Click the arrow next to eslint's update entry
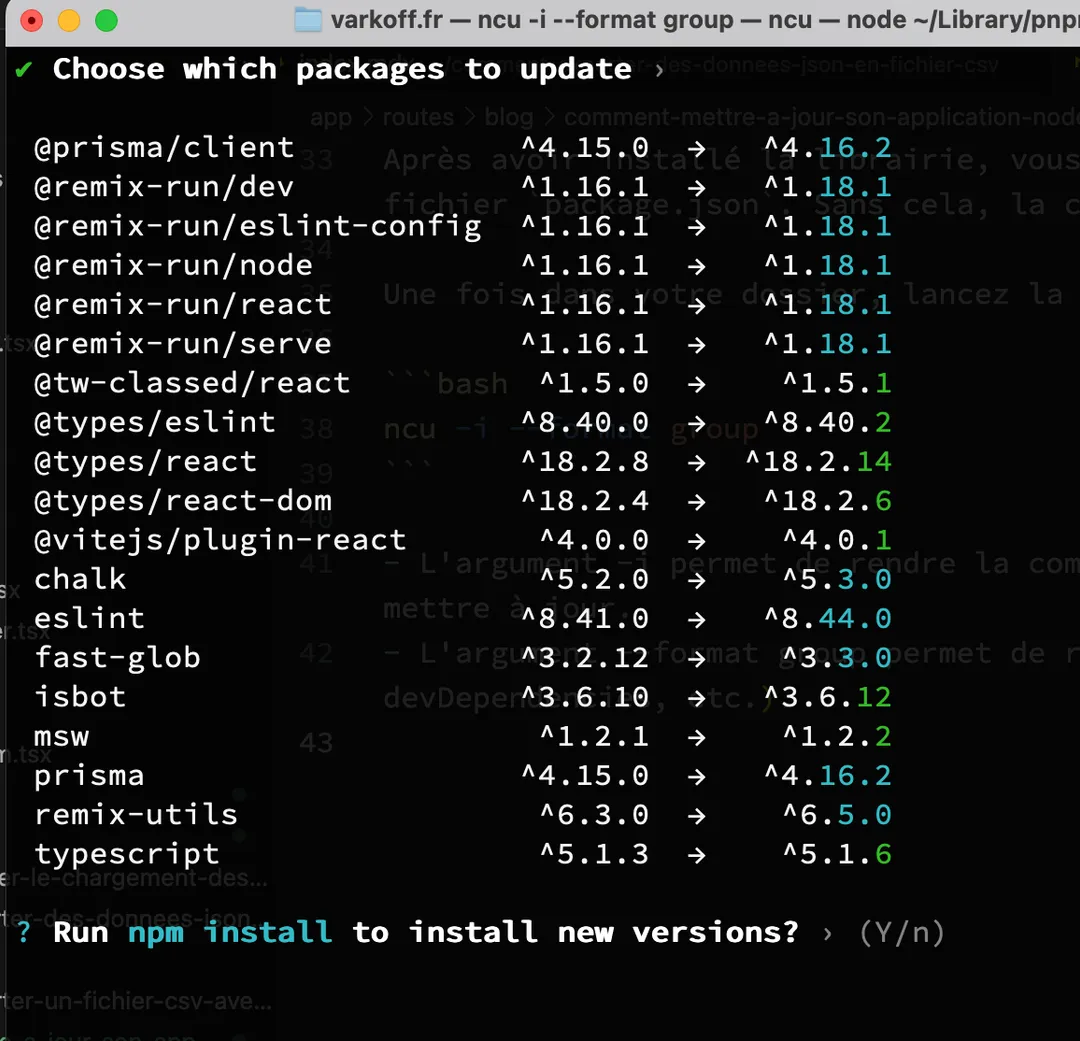 click(696, 618)
